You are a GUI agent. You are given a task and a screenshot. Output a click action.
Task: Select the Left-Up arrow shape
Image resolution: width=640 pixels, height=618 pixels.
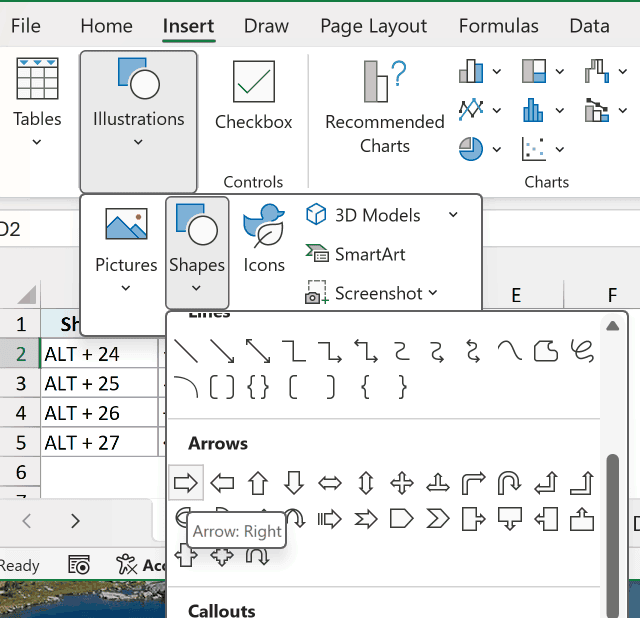pyautogui.click(x=546, y=483)
